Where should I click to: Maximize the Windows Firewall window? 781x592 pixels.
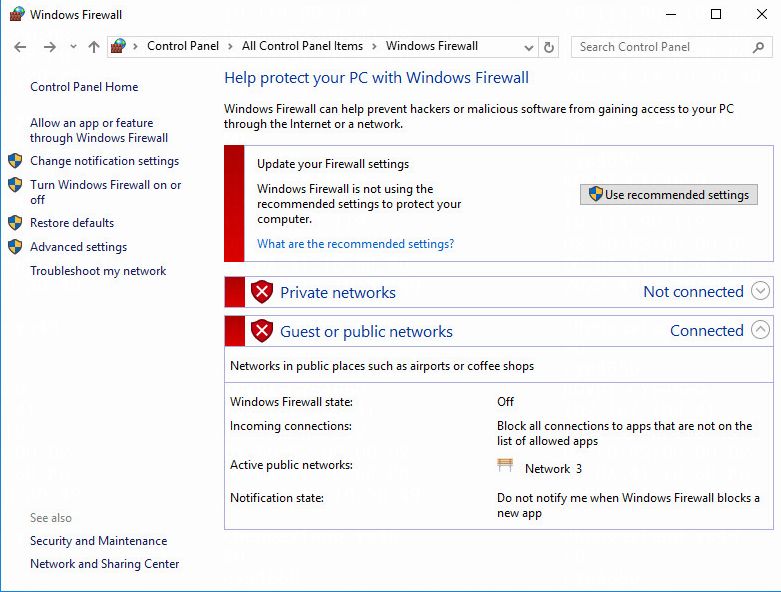(x=716, y=14)
